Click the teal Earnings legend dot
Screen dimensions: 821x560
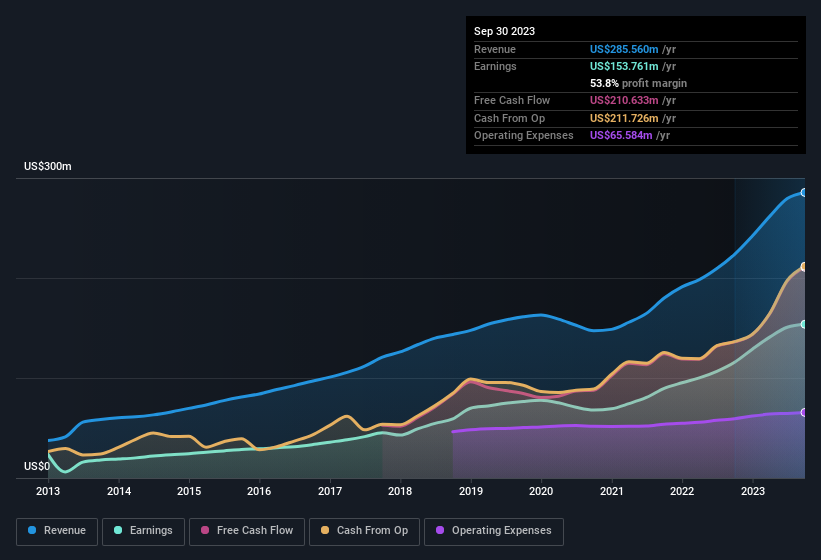tap(118, 531)
